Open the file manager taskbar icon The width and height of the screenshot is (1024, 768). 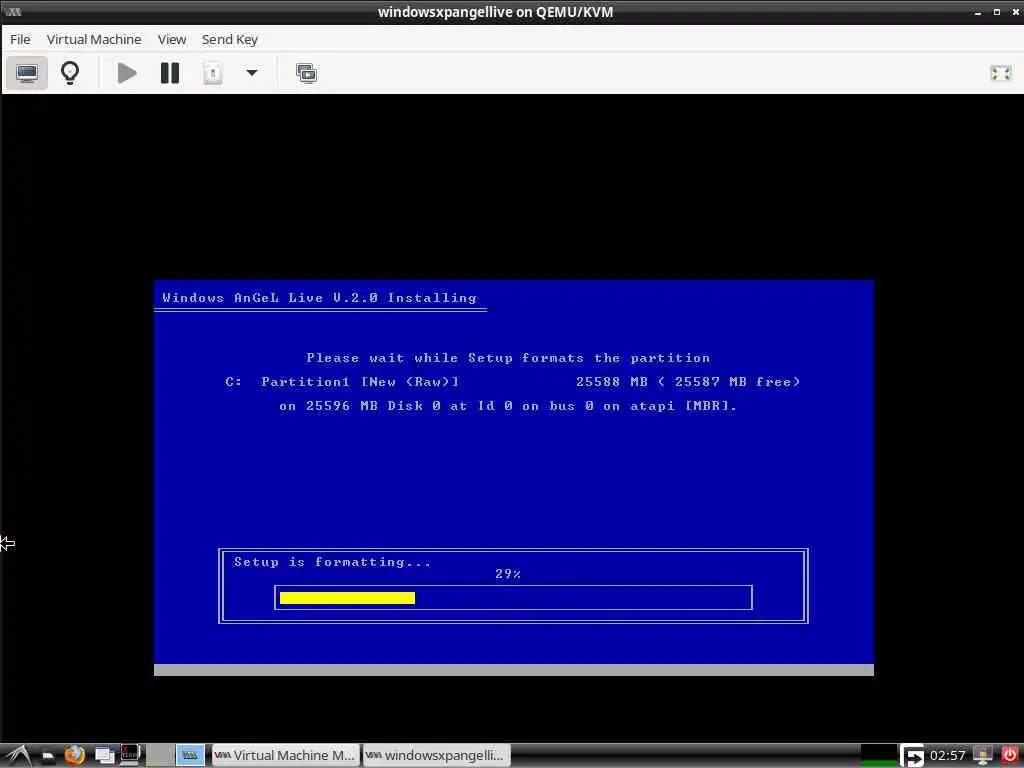click(48, 756)
